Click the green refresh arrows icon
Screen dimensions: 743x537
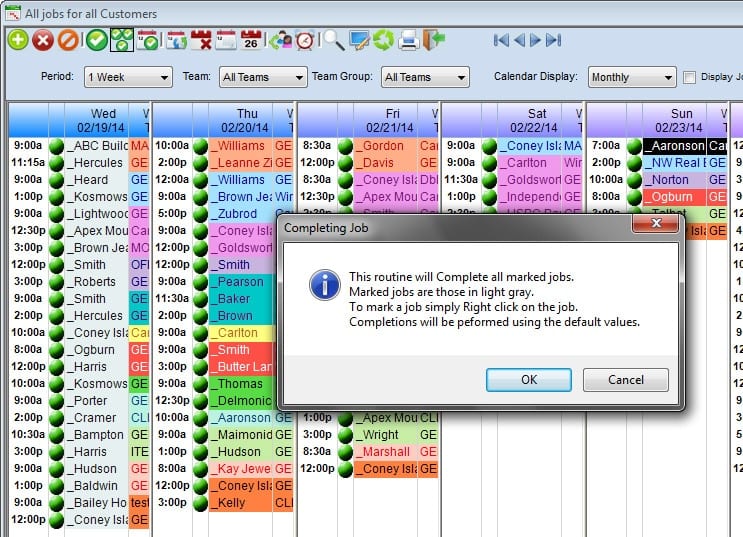tap(383, 40)
